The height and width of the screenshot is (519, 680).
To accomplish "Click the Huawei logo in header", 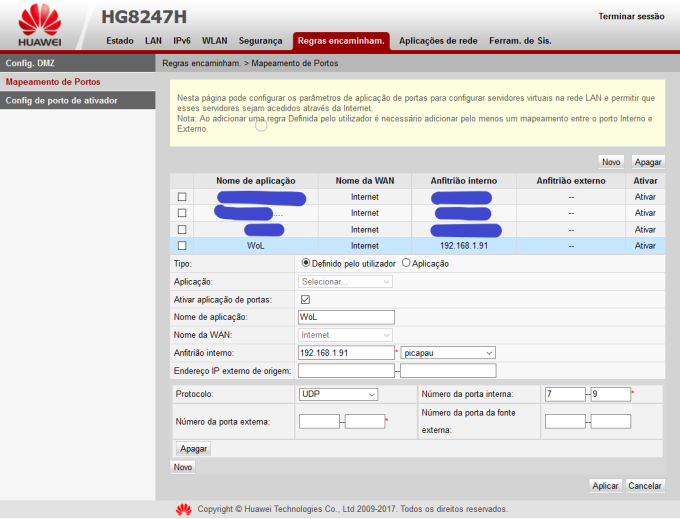I will 40,25.
